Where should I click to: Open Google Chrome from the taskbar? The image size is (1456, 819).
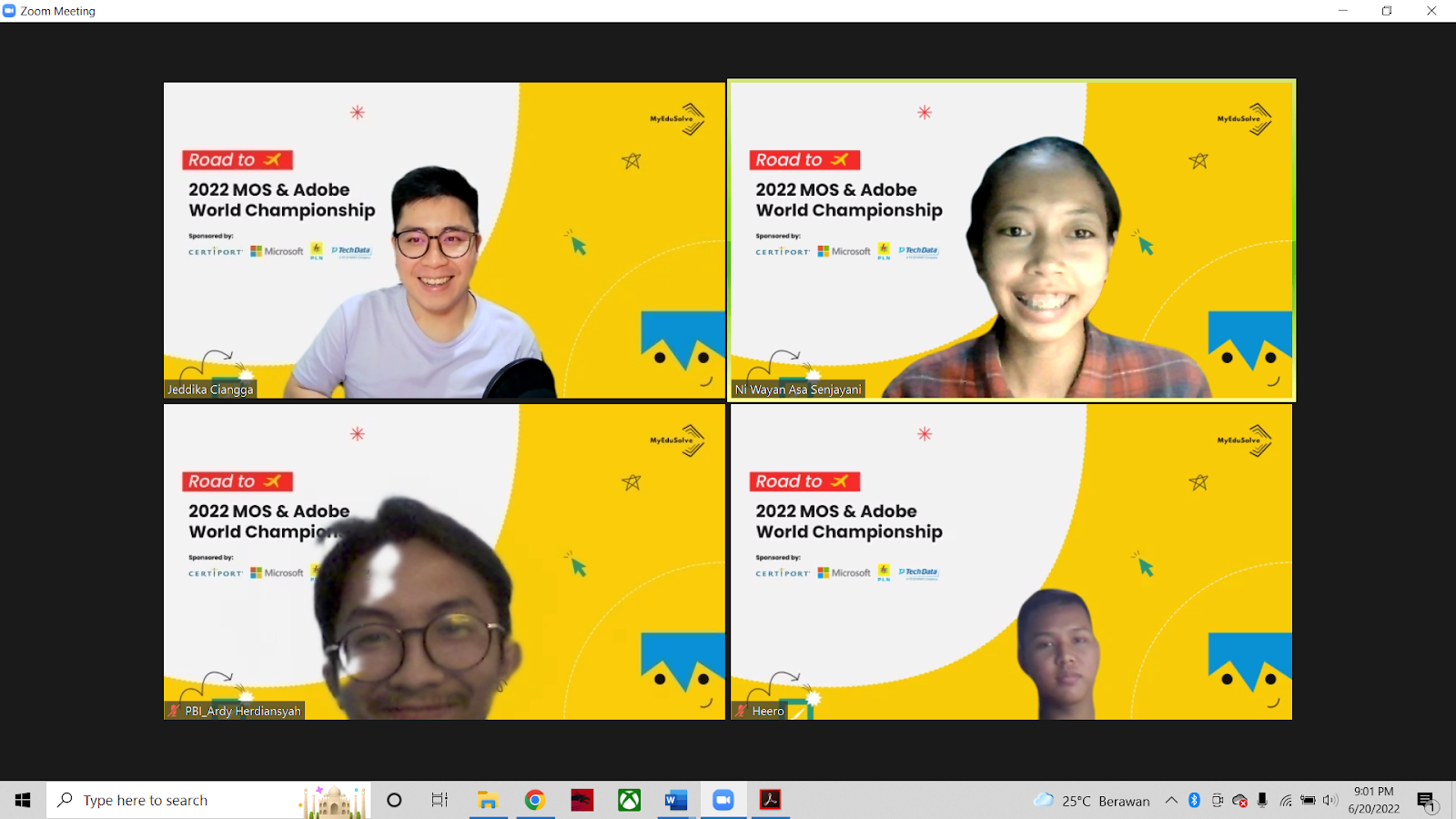pos(535,800)
